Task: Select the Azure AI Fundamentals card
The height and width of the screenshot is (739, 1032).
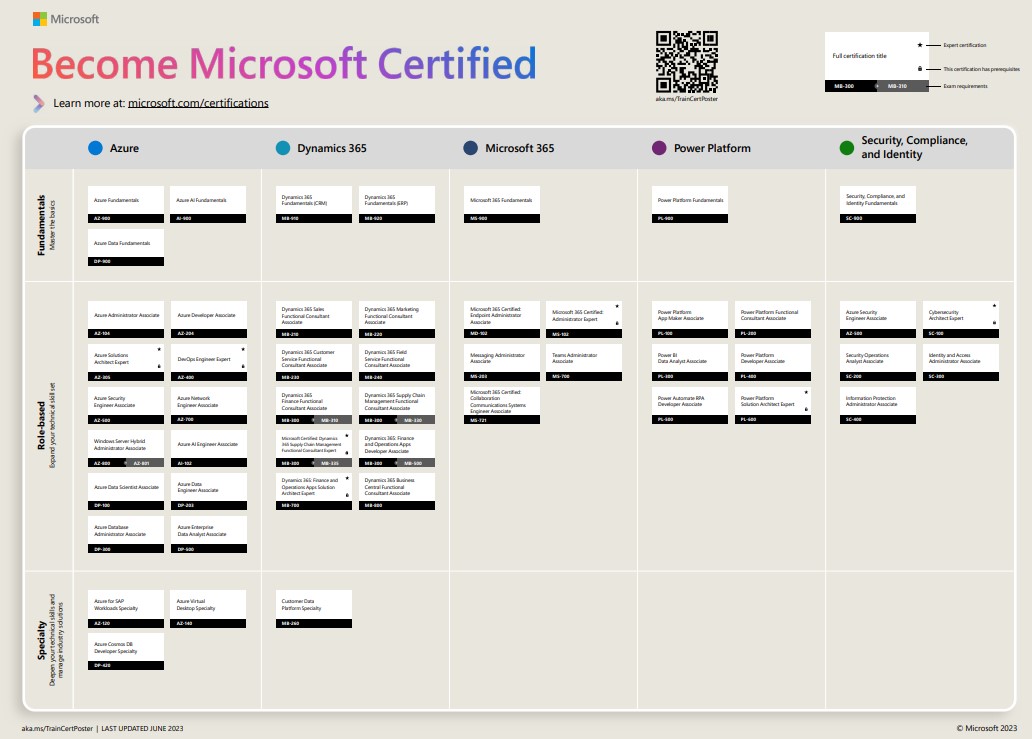Action: (209, 205)
